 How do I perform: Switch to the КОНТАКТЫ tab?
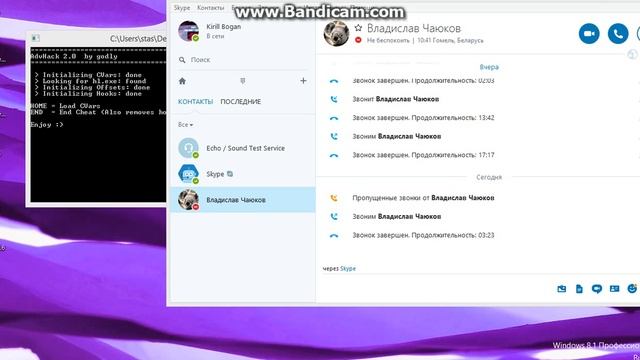[195, 102]
